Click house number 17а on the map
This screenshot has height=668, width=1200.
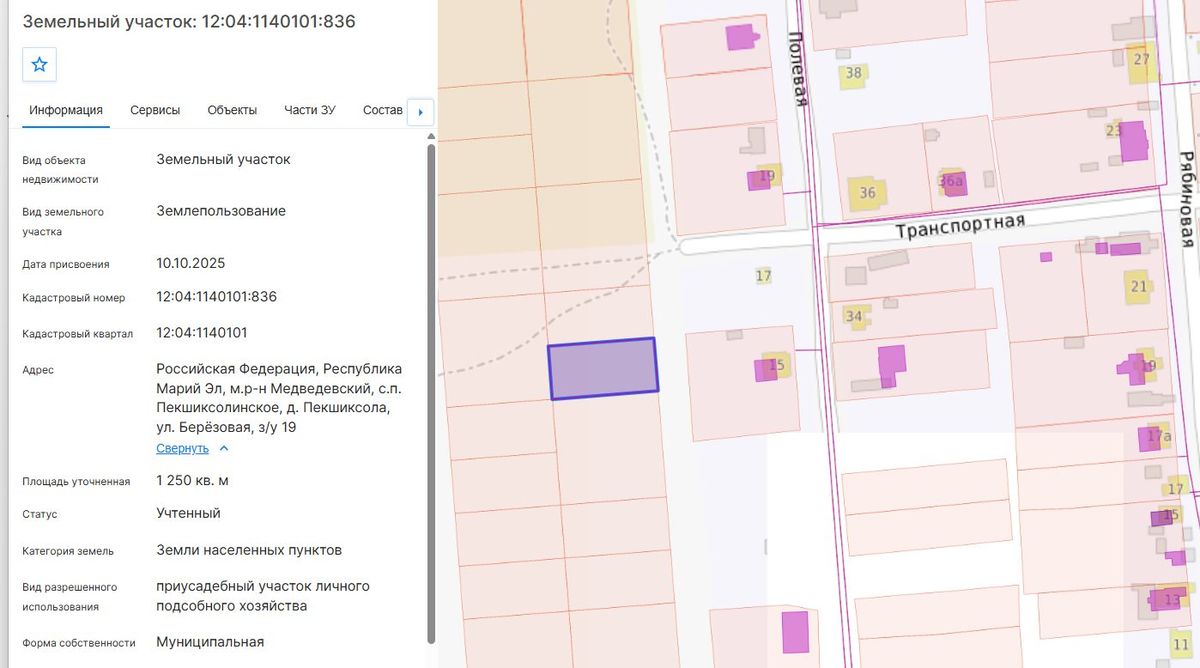coord(1159,437)
